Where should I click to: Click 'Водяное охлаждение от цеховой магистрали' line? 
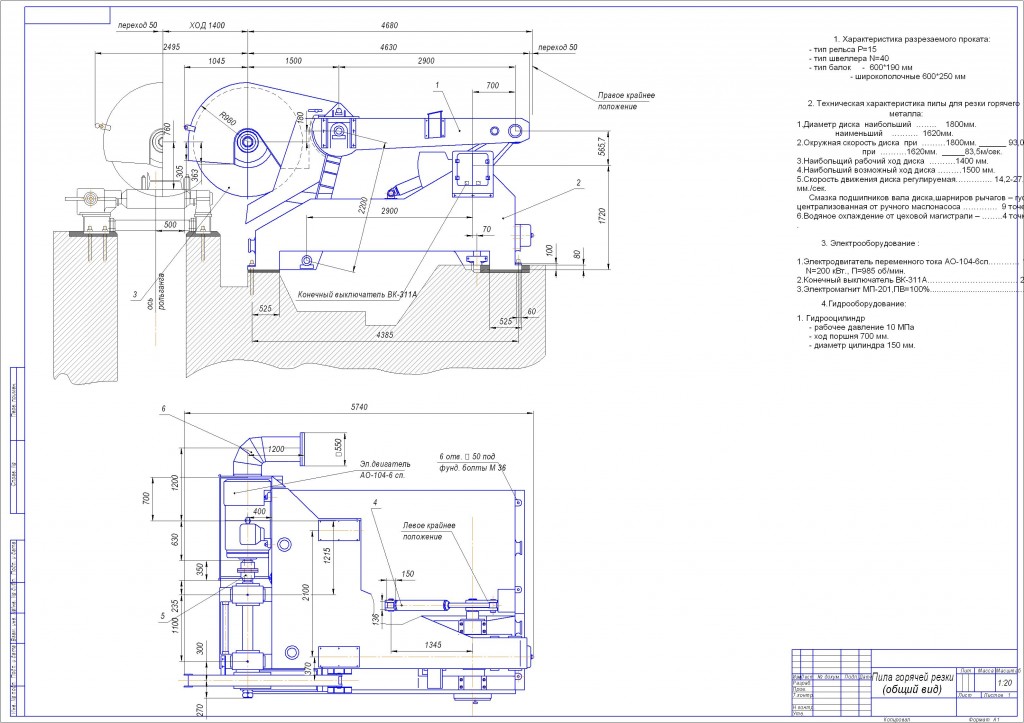(910, 216)
